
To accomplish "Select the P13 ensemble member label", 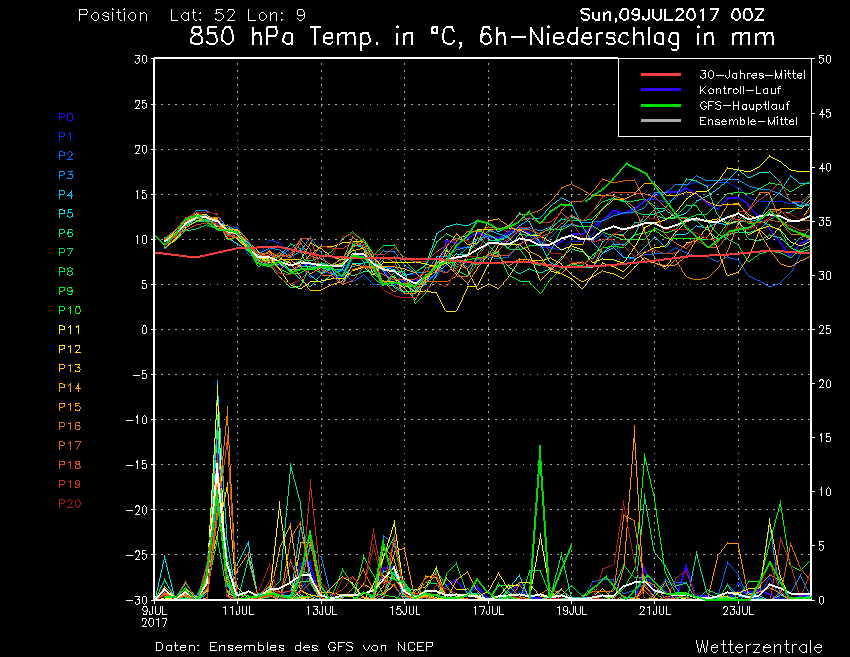I will point(69,368).
